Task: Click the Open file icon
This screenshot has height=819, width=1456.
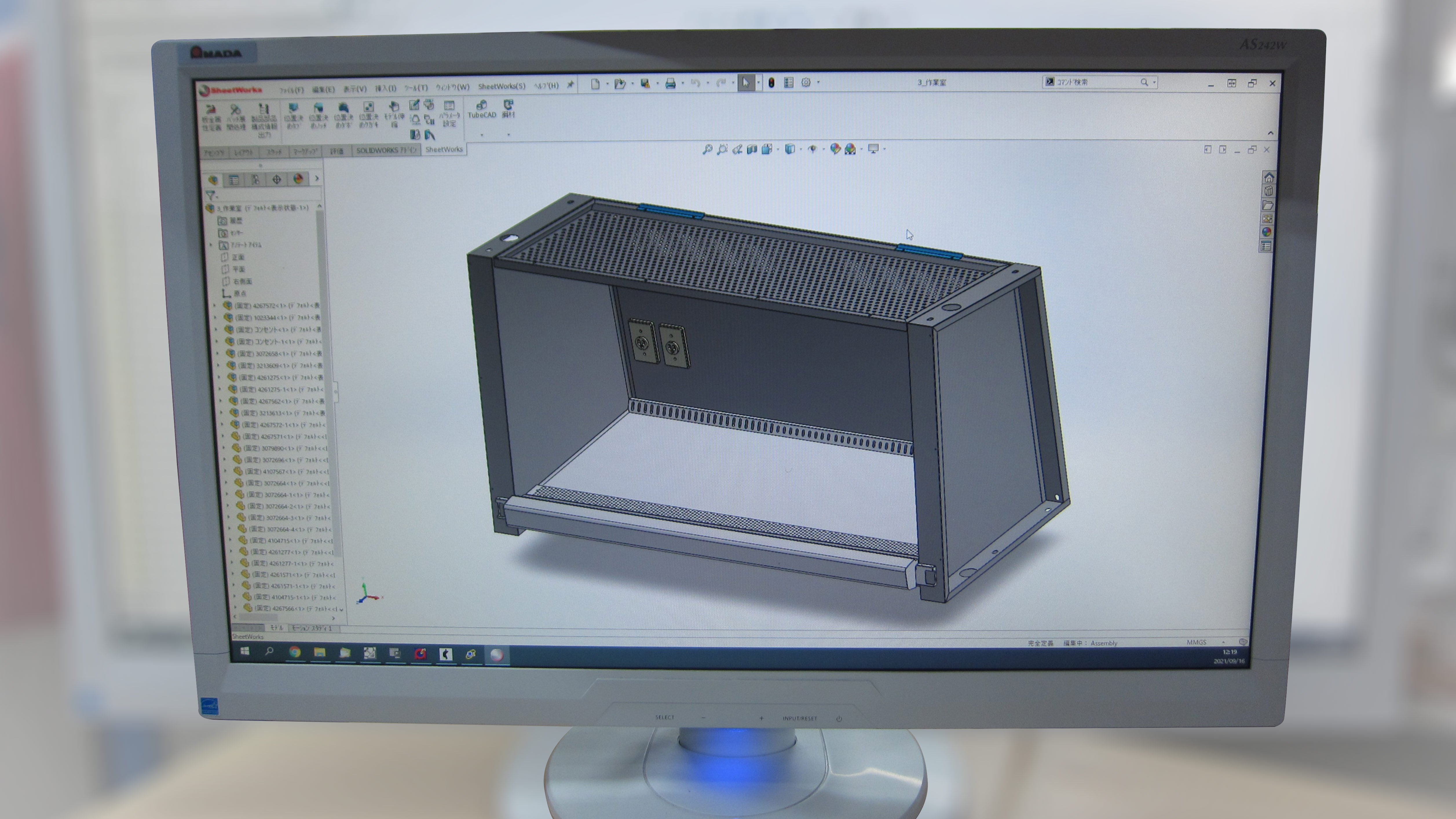Action: pyautogui.click(x=620, y=84)
